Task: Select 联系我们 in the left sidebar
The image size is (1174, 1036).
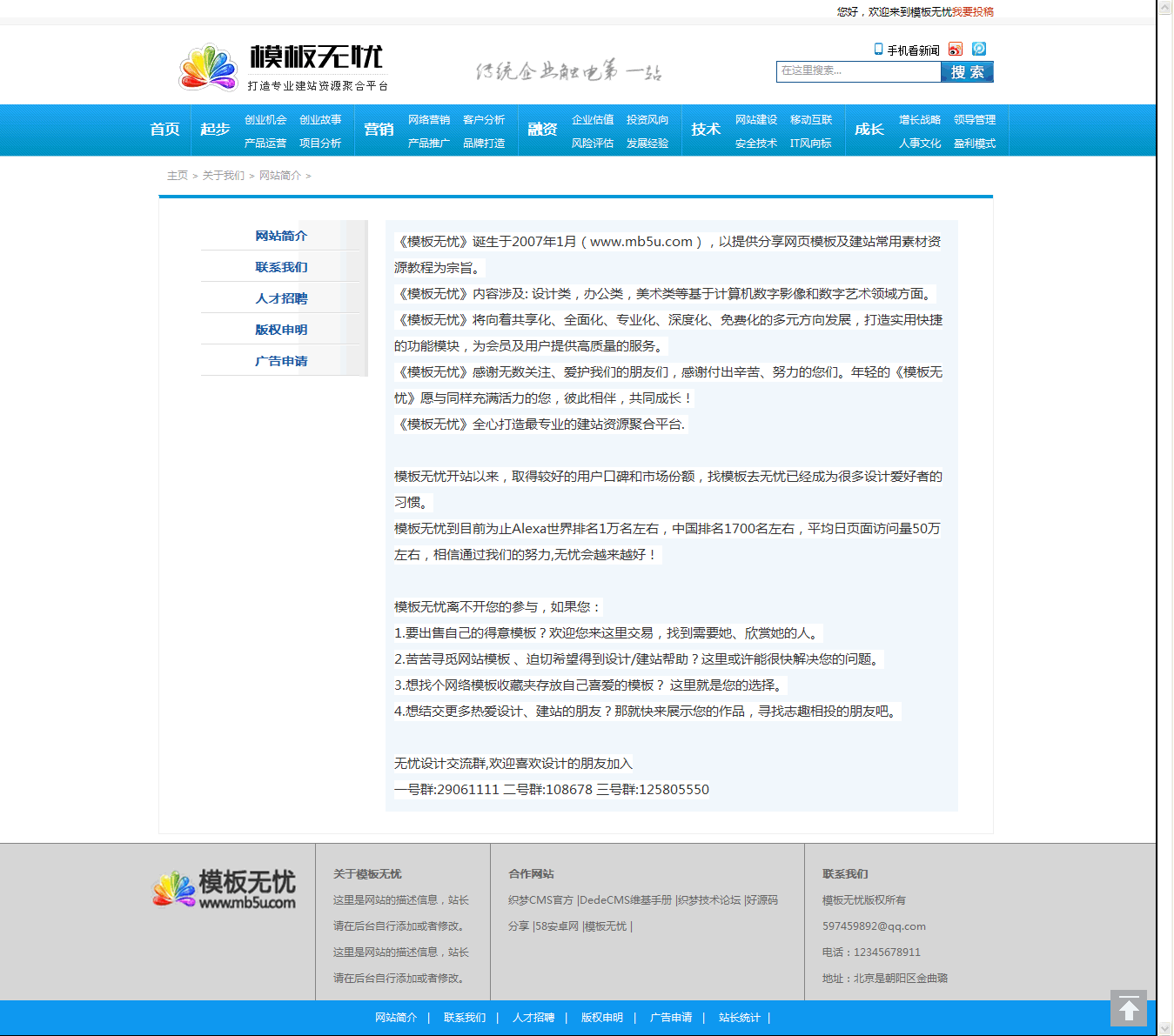Action: tap(281, 267)
